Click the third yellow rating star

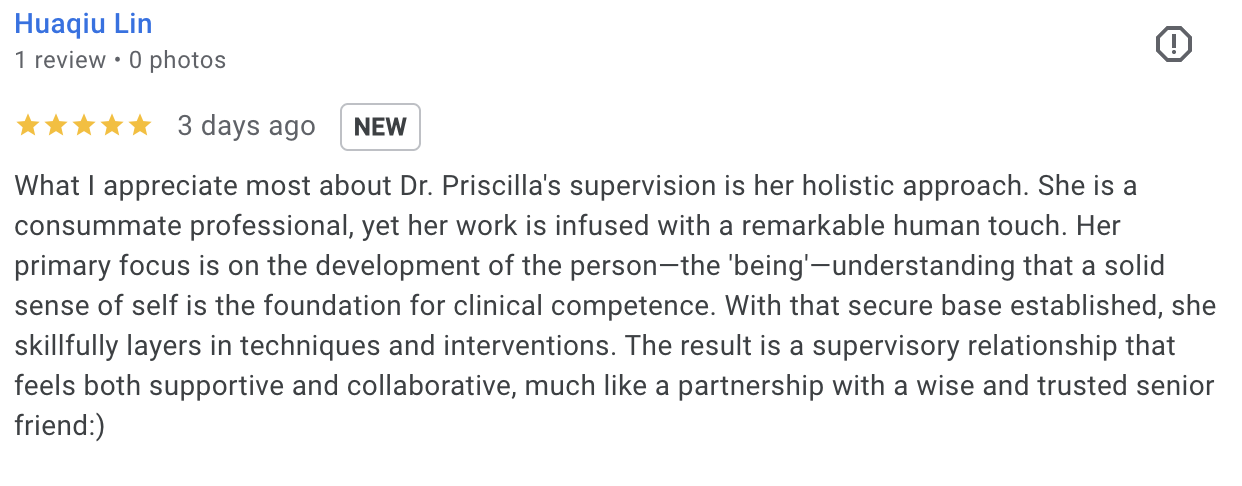pyautogui.click(x=83, y=126)
